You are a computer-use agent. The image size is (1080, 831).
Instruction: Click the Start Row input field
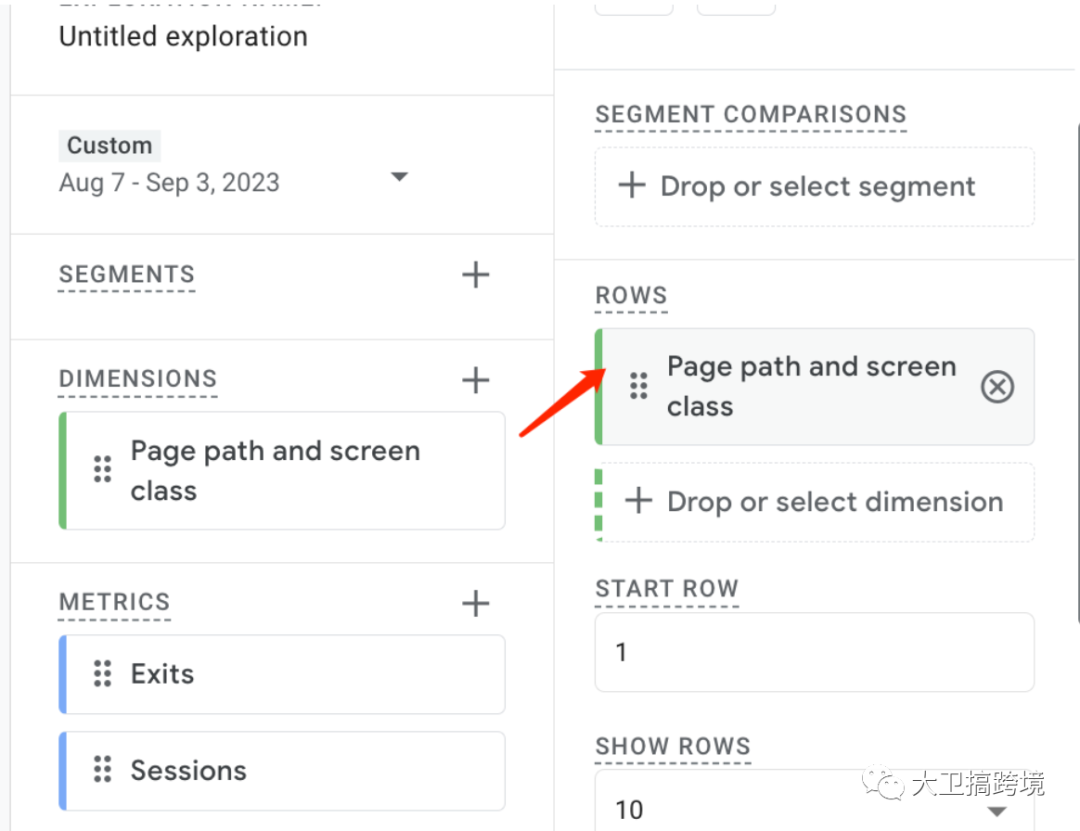[814, 653]
